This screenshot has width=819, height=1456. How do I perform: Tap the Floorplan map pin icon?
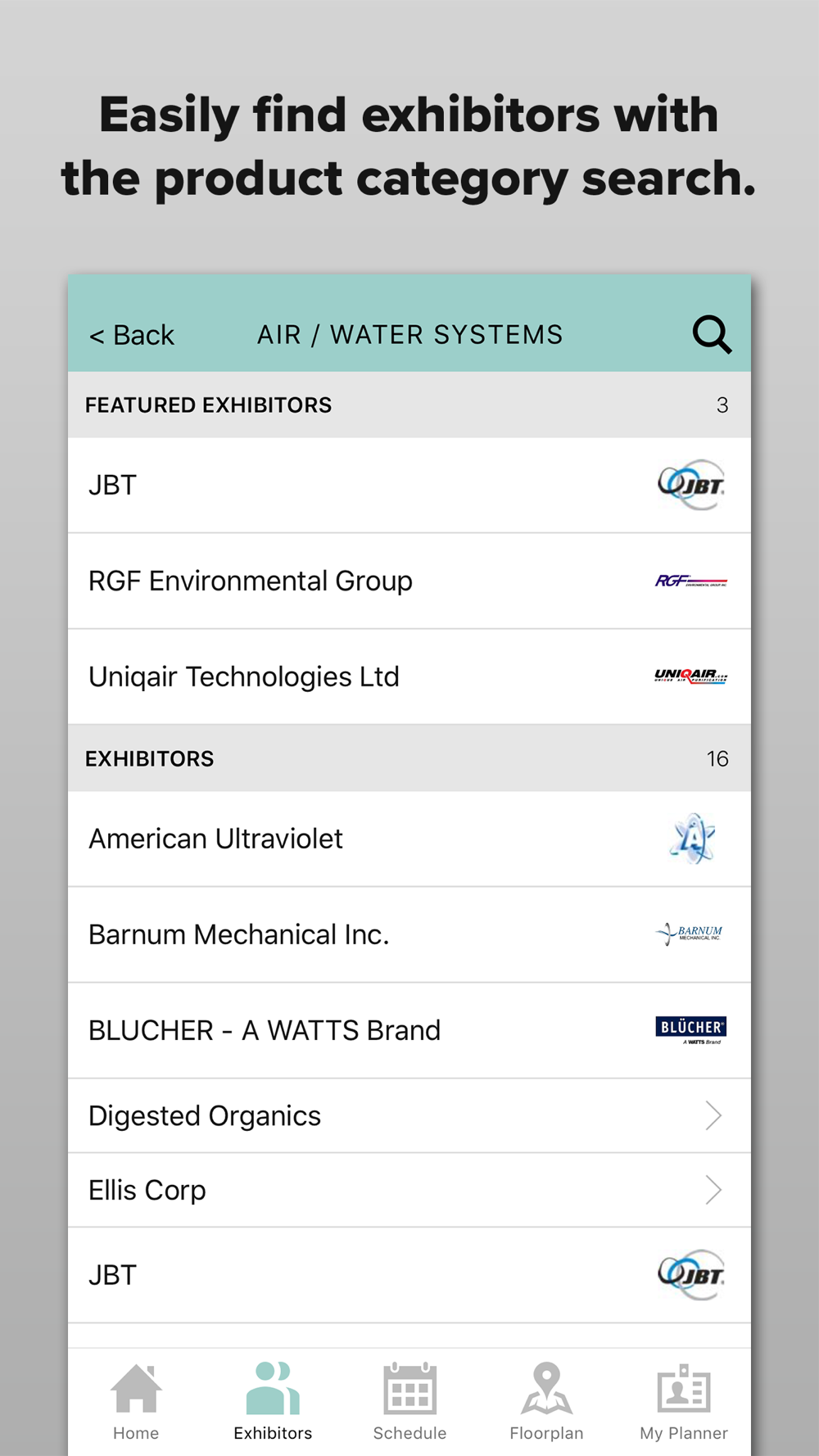546,1389
